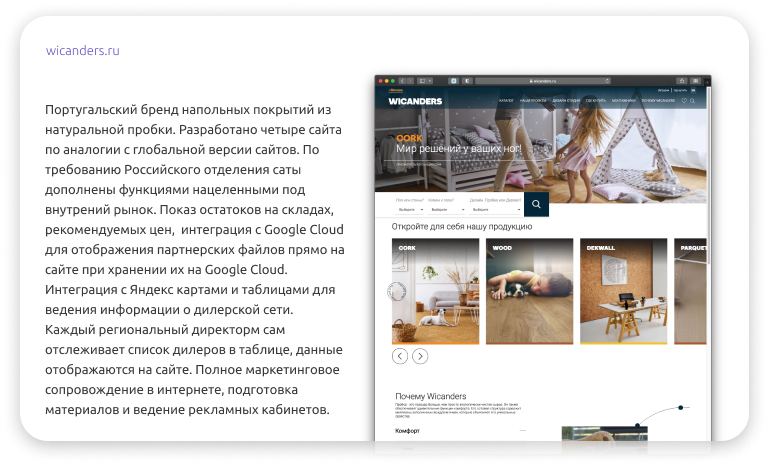
Task: Add a new tab with plus icon
Action: point(708,82)
